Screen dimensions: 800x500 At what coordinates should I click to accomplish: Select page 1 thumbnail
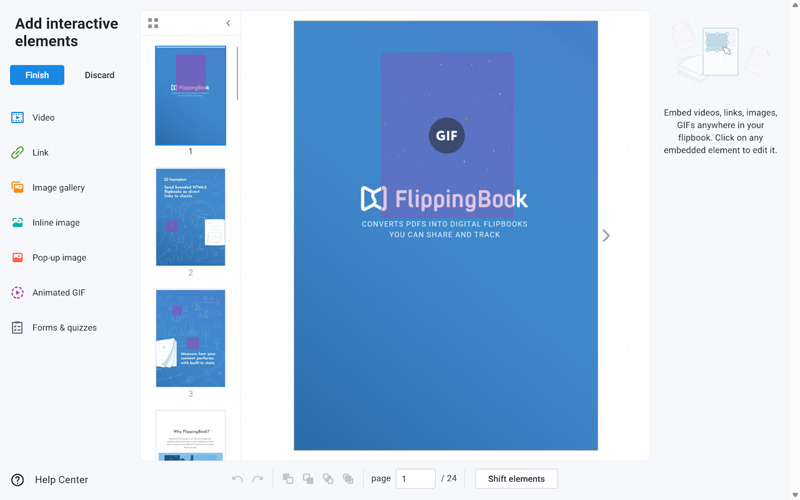(x=190, y=95)
